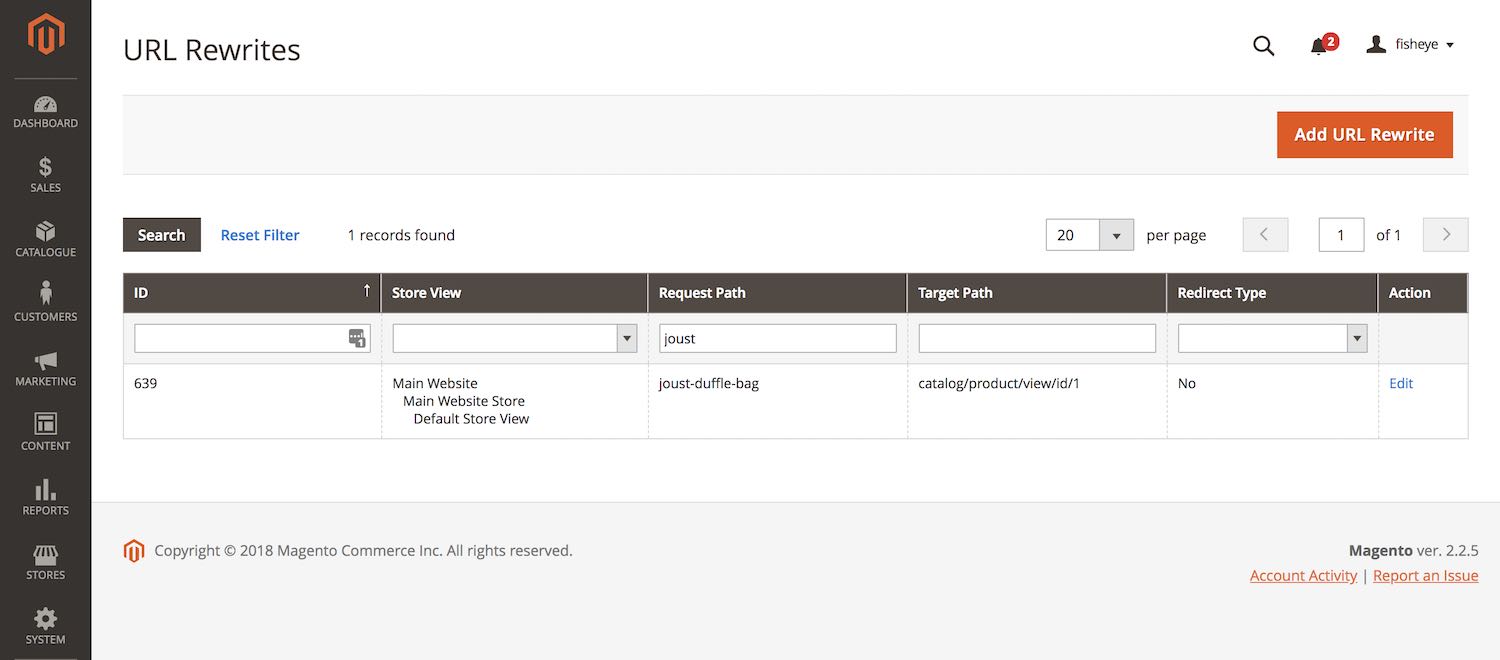Image resolution: width=1500 pixels, height=660 pixels.
Task: Click the global search magnifier icon
Action: pos(1264,45)
